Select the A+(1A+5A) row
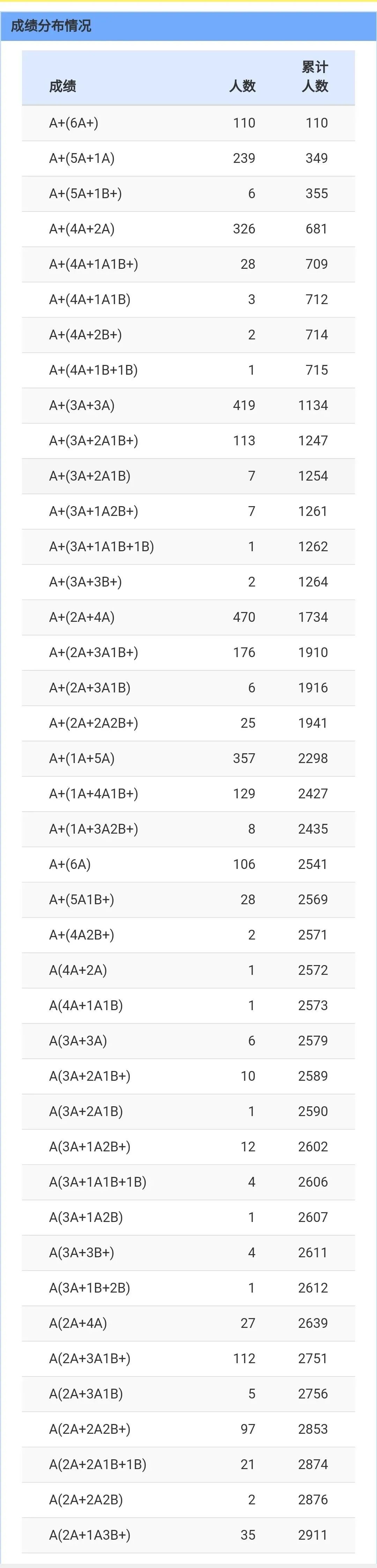The height and width of the screenshot is (1568, 377). (x=188, y=758)
